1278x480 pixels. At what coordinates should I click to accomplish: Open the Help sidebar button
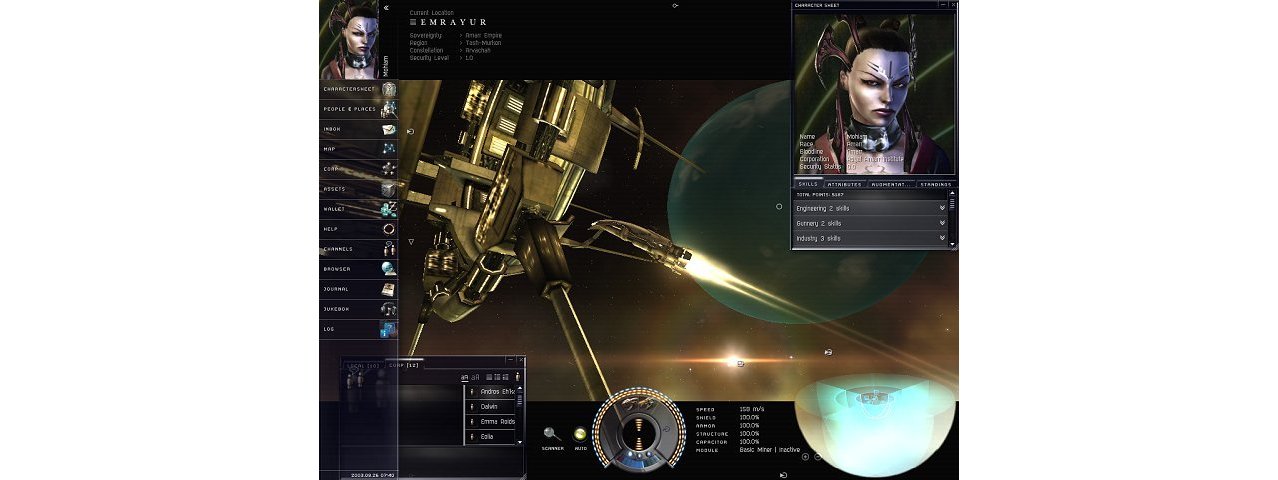358,229
